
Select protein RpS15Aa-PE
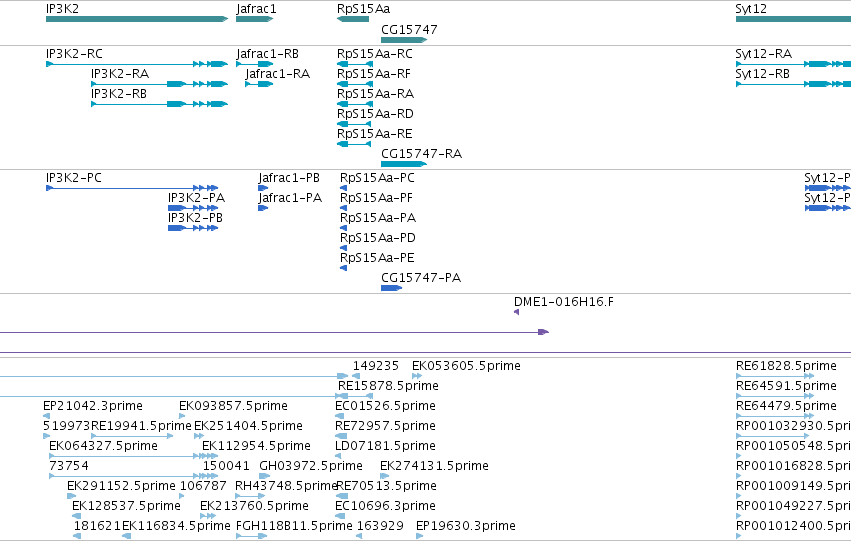pyautogui.click(x=344, y=268)
